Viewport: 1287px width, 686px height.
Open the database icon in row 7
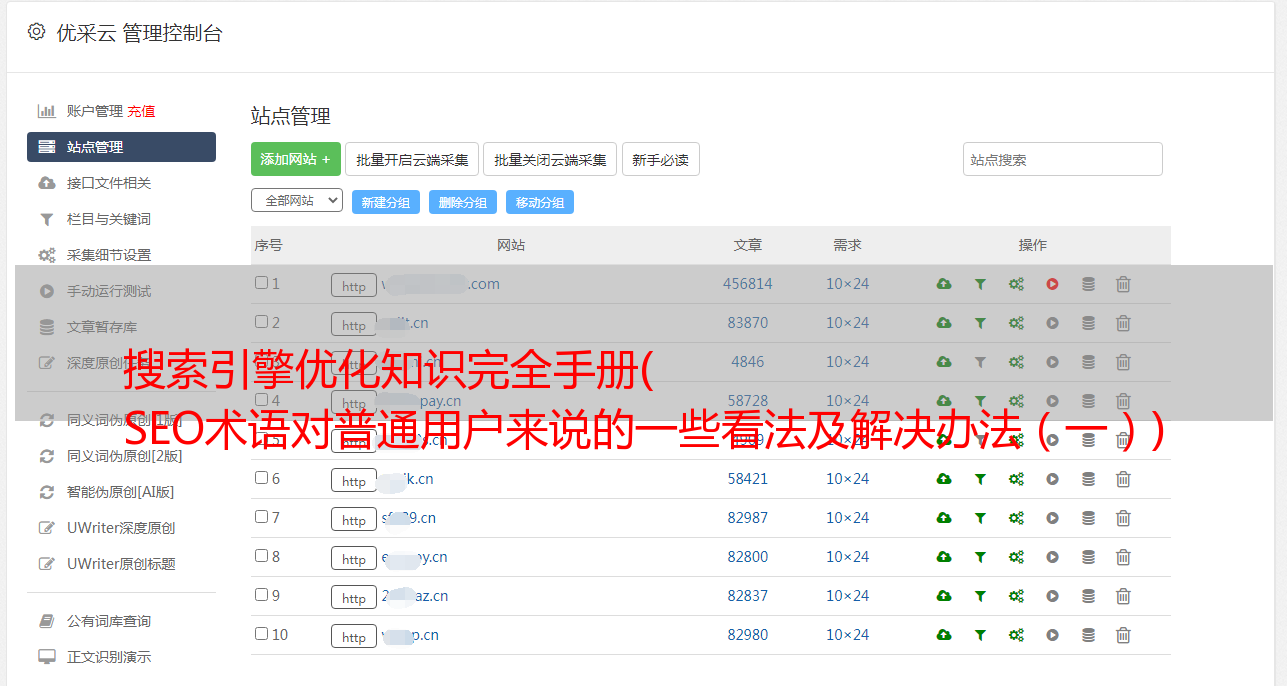(x=1088, y=518)
